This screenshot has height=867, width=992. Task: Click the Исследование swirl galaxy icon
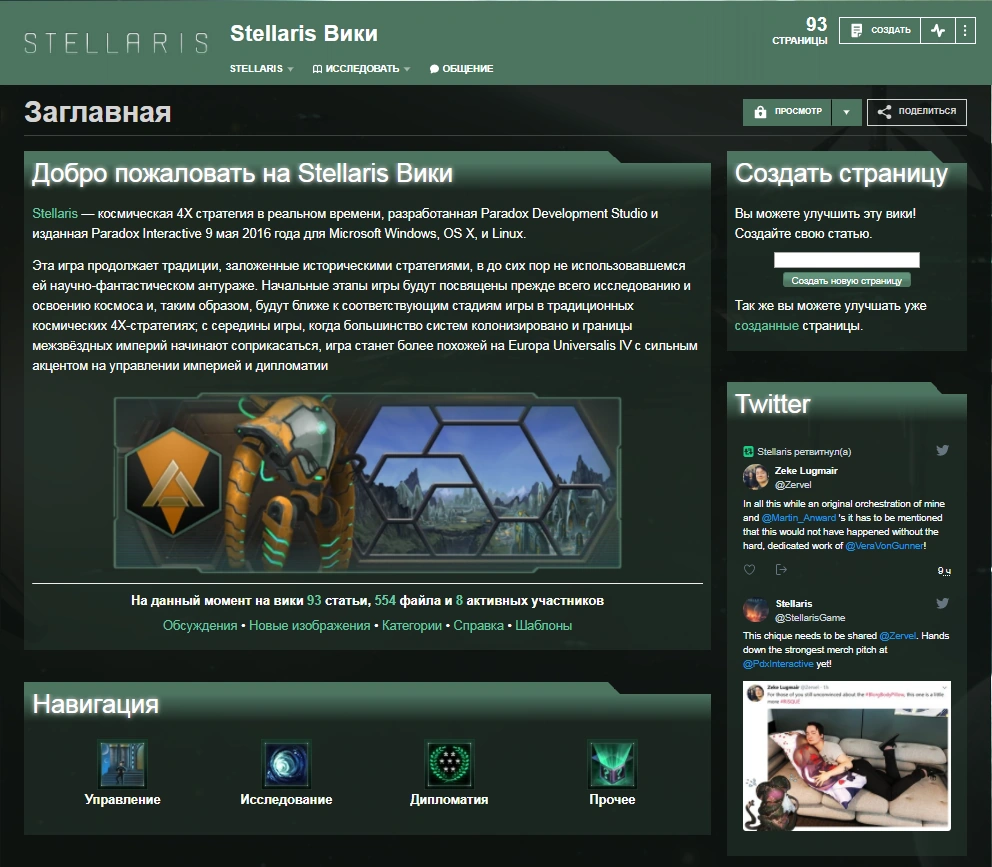coord(287,764)
